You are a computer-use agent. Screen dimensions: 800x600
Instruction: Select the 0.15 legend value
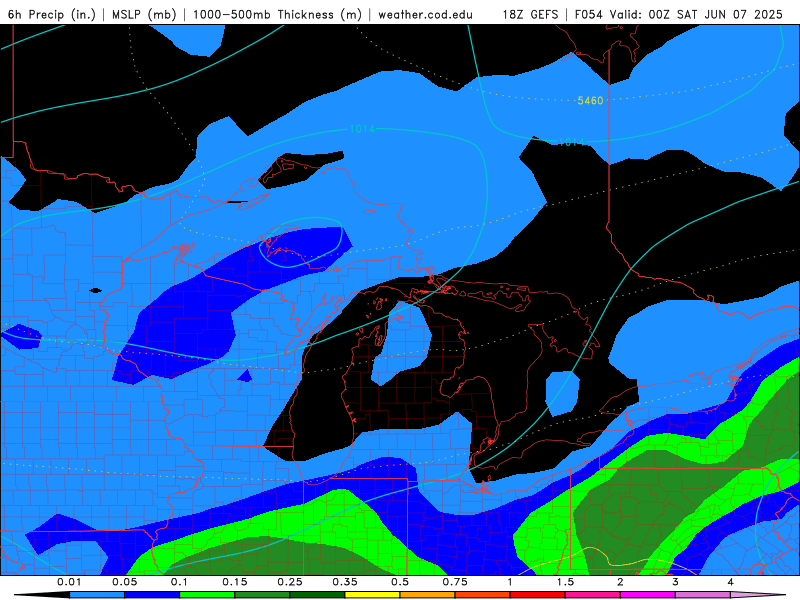(235, 582)
